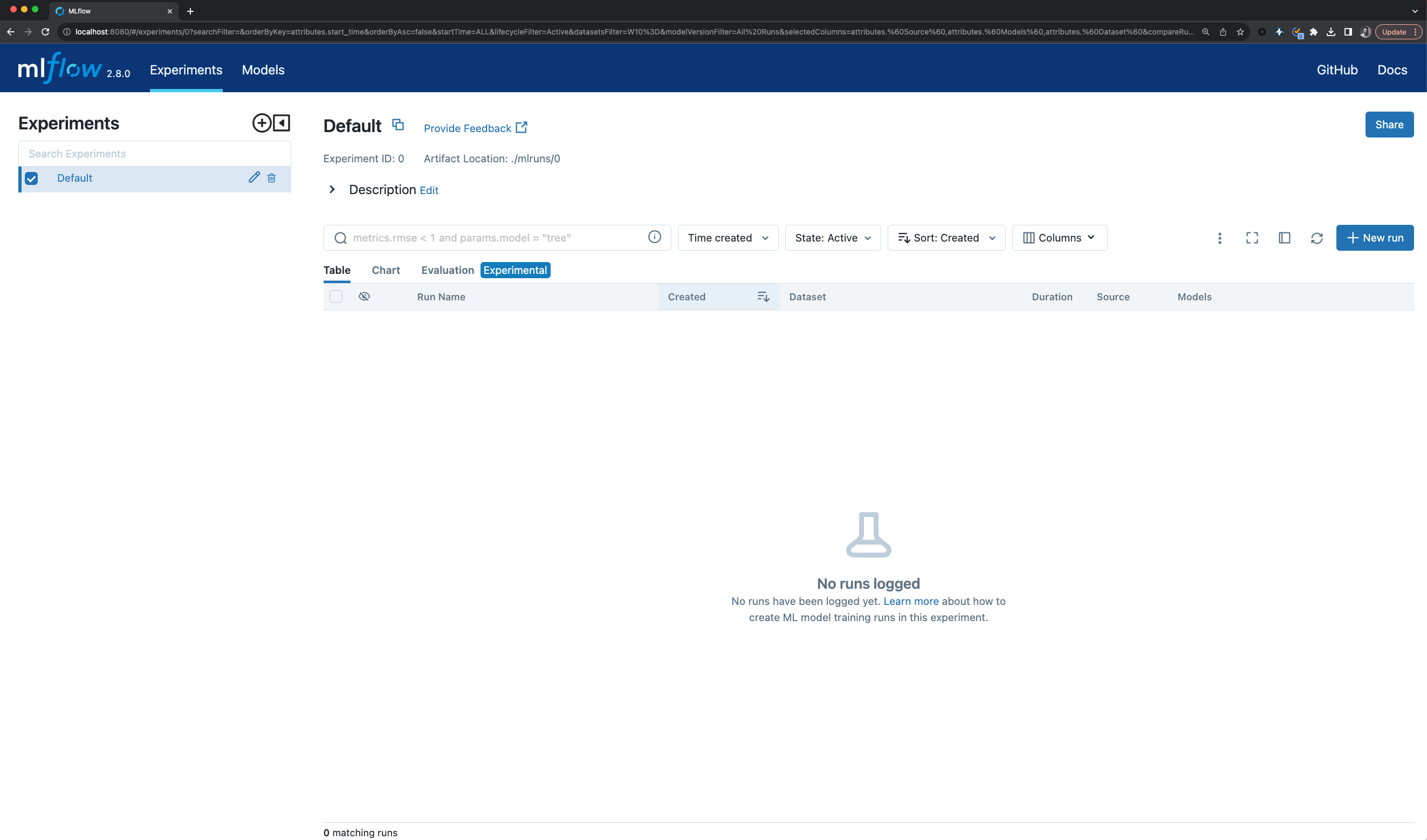Open the Models page from the navbar
Screen dimensions: 1427x840
[263, 70]
